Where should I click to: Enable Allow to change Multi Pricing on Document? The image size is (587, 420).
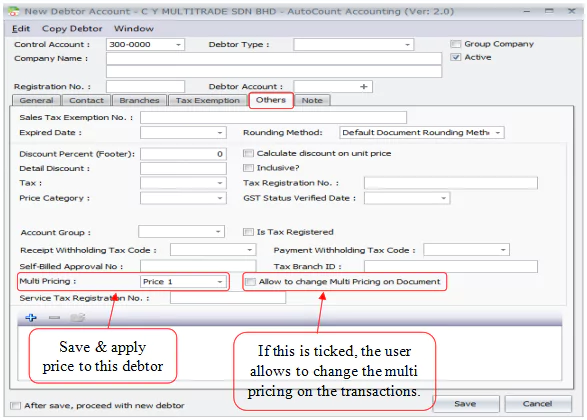(x=250, y=281)
